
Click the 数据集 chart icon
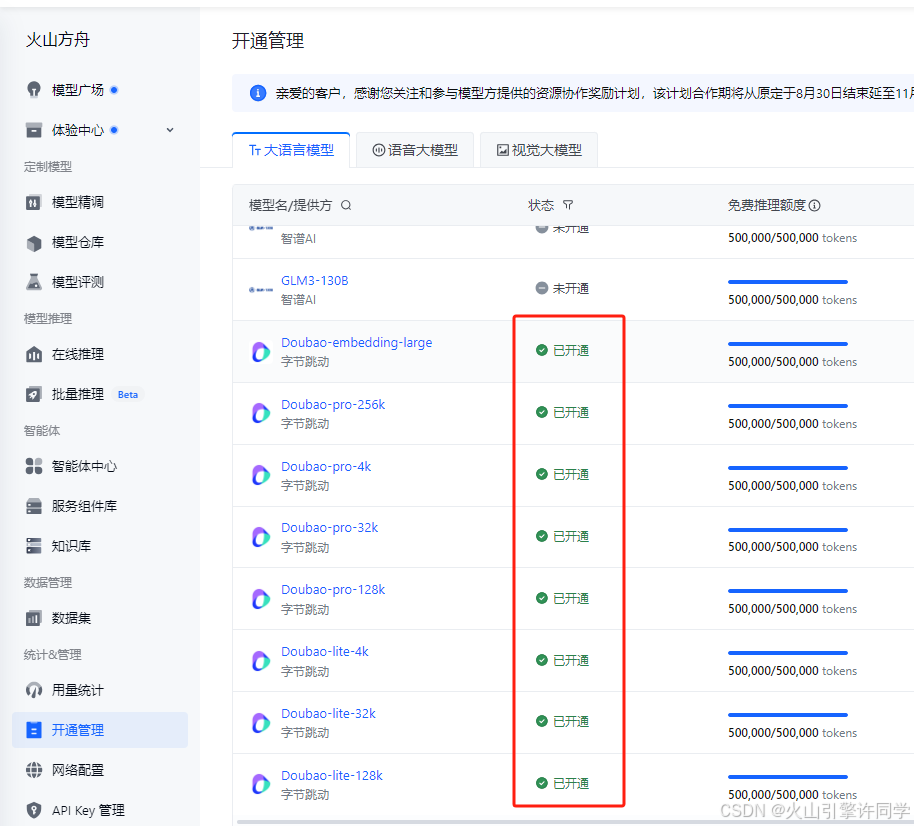[34, 618]
